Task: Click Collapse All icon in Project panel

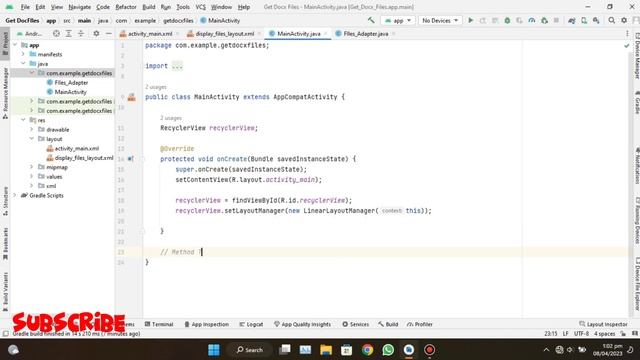Action: coord(81,33)
